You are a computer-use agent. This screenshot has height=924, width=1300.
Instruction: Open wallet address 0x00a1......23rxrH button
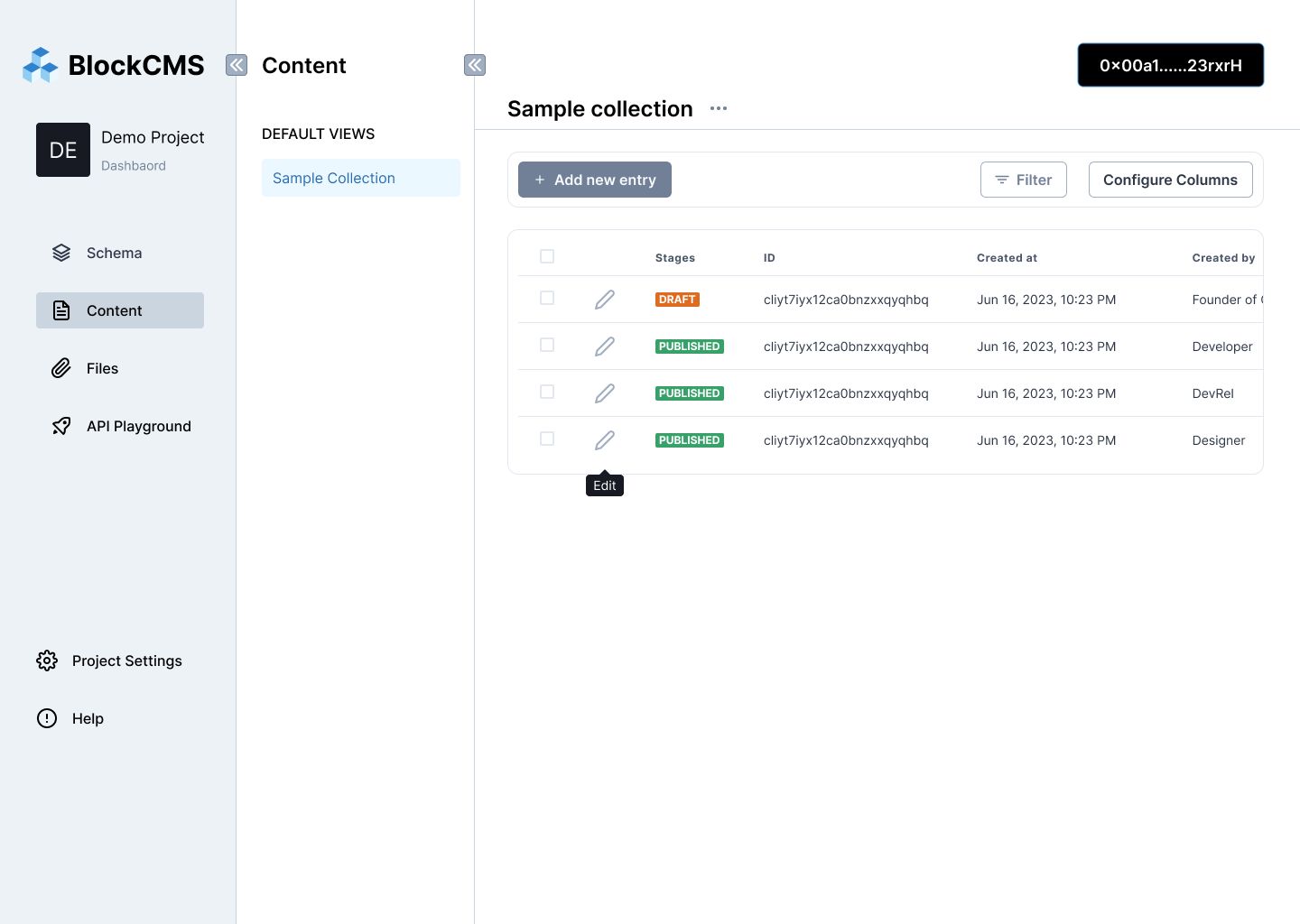[1171, 65]
